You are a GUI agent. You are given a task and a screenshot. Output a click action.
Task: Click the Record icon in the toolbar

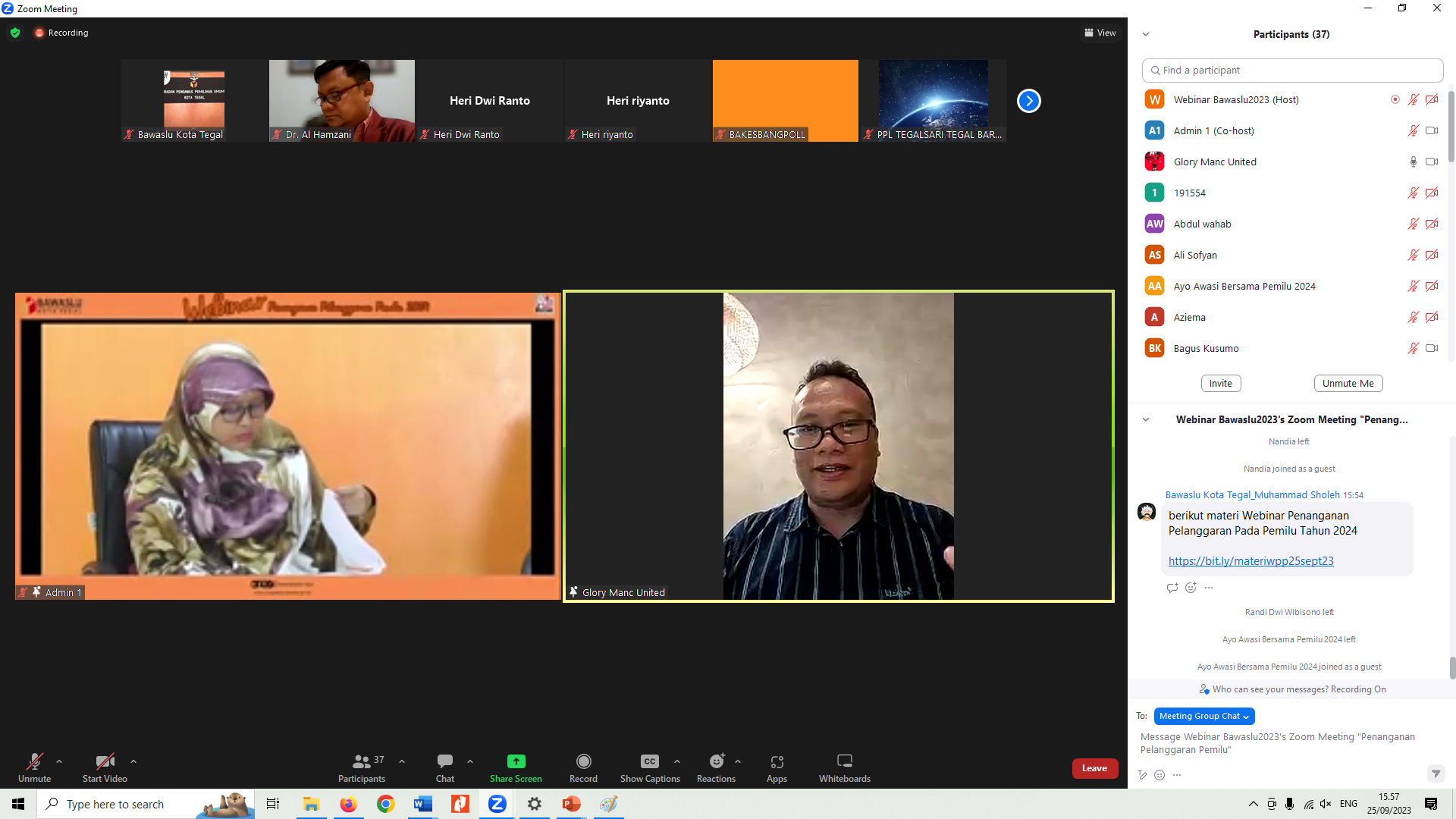583,761
